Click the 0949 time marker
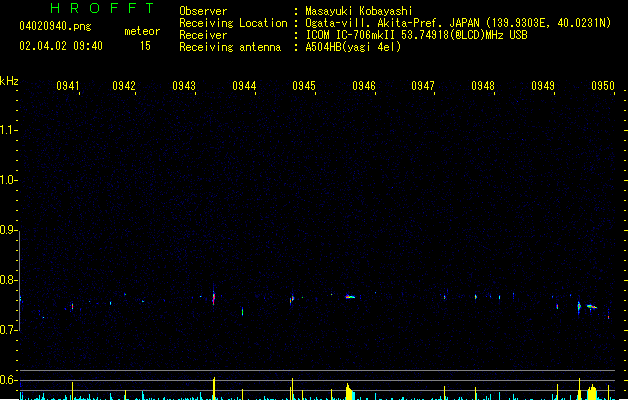The height and width of the screenshot is (400, 629). click(x=543, y=86)
